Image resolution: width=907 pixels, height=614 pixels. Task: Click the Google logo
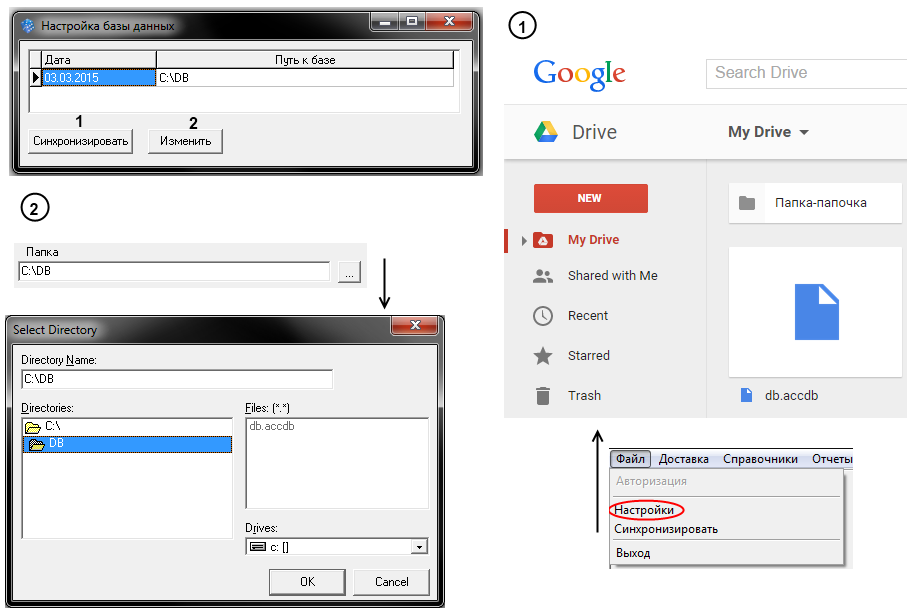point(579,74)
